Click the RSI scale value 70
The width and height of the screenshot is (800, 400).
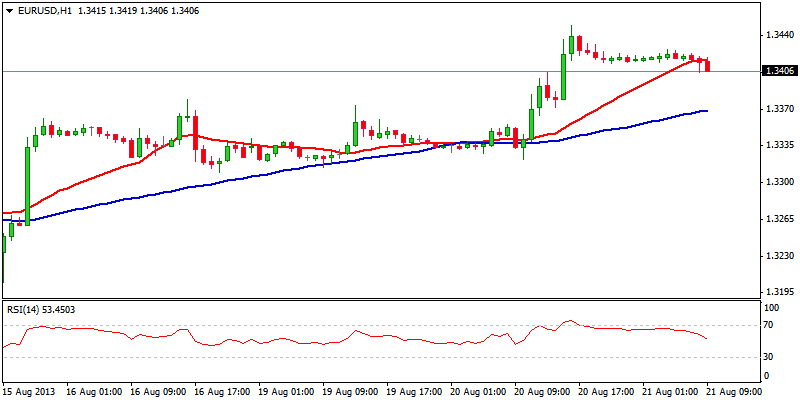[x=770, y=324]
